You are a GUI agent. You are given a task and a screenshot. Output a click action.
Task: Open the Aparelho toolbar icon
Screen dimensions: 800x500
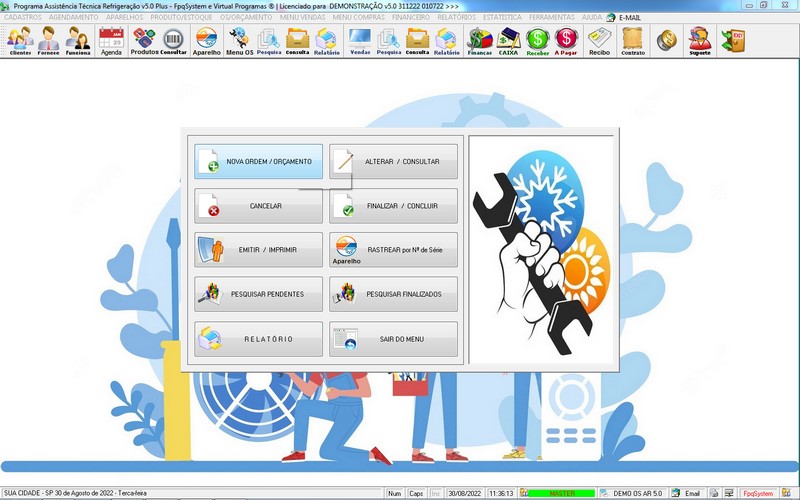click(207, 41)
